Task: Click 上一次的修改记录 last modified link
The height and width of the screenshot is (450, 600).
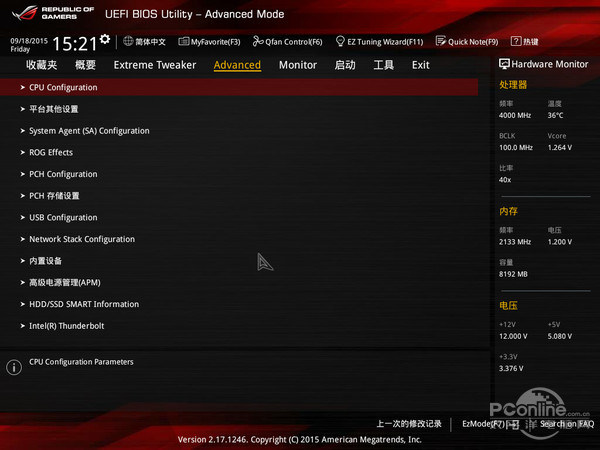Action: [x=409, y=424]
